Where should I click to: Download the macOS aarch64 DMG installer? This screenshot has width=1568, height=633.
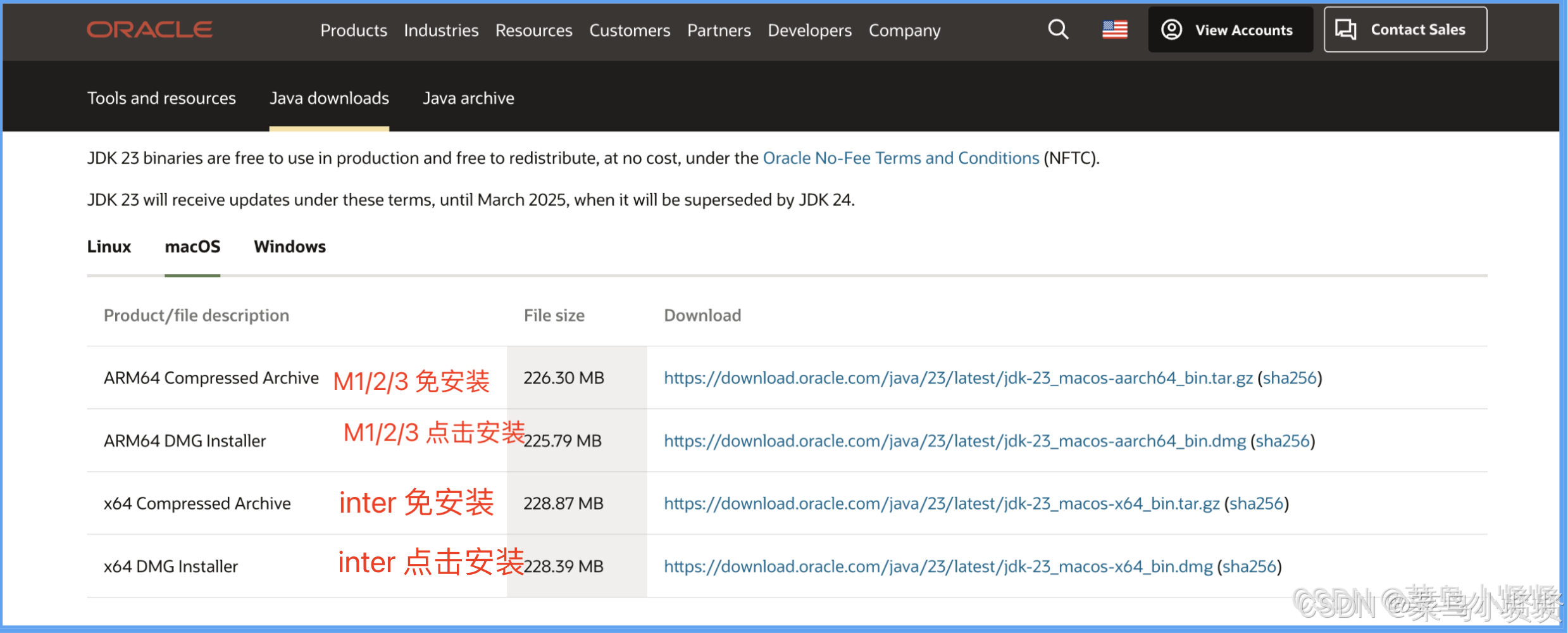(x=955, y=441)
